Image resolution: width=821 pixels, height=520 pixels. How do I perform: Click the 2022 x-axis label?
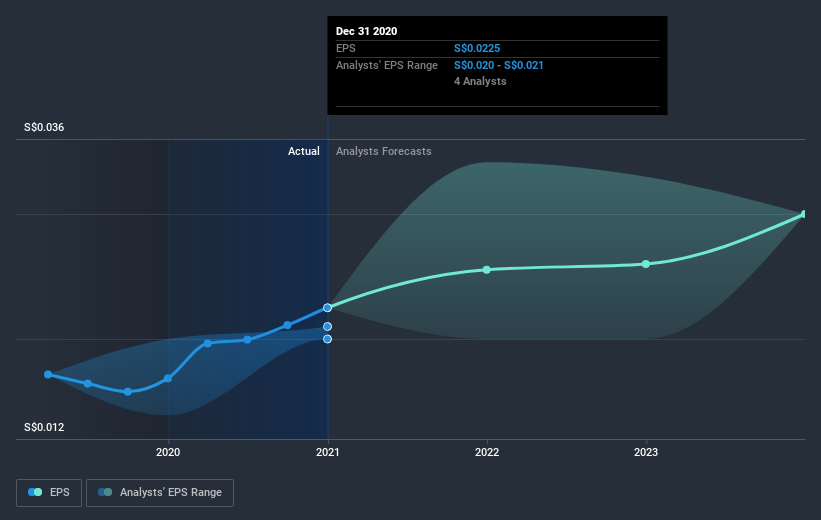[x=487, y=452]
